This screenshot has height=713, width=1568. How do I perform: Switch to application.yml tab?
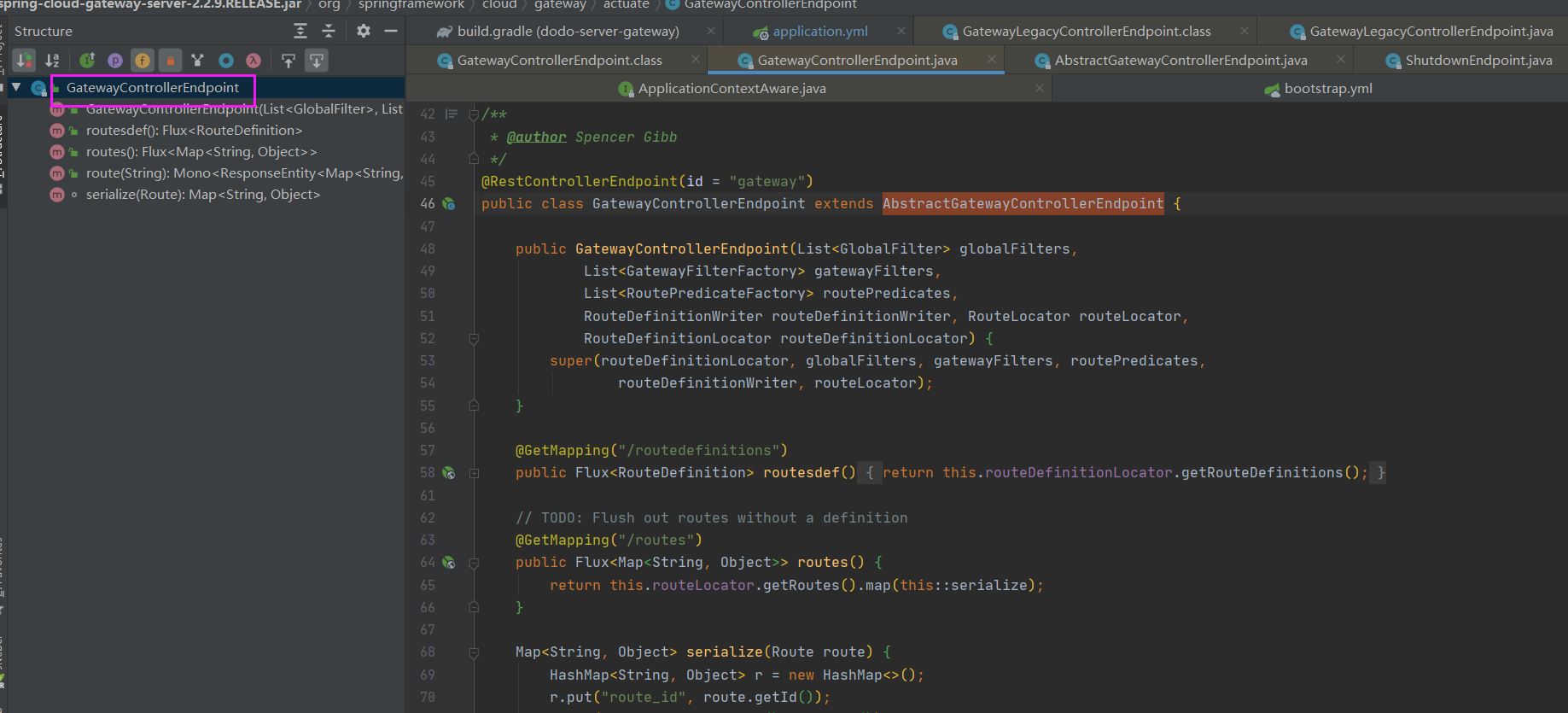pyautogui.click(x=819, y=32)
